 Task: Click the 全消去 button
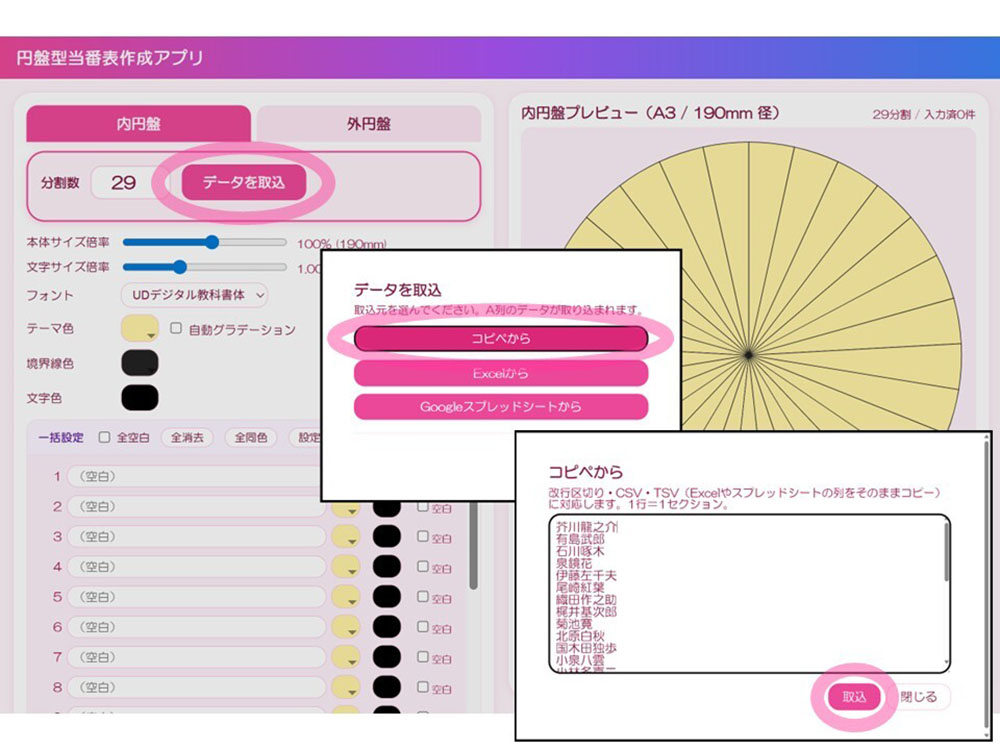tap(187, 438)
